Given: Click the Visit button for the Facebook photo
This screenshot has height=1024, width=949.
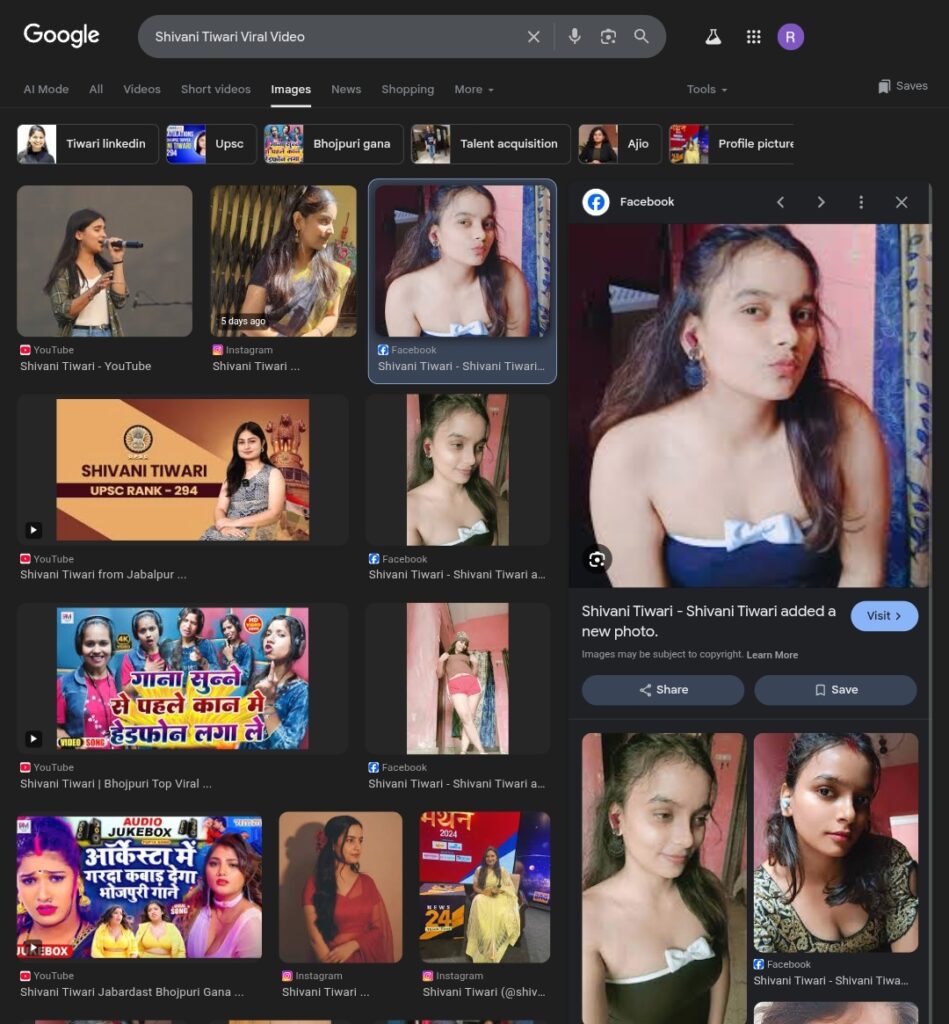Looking at the screenshot, I should click(x=884, y=616).
